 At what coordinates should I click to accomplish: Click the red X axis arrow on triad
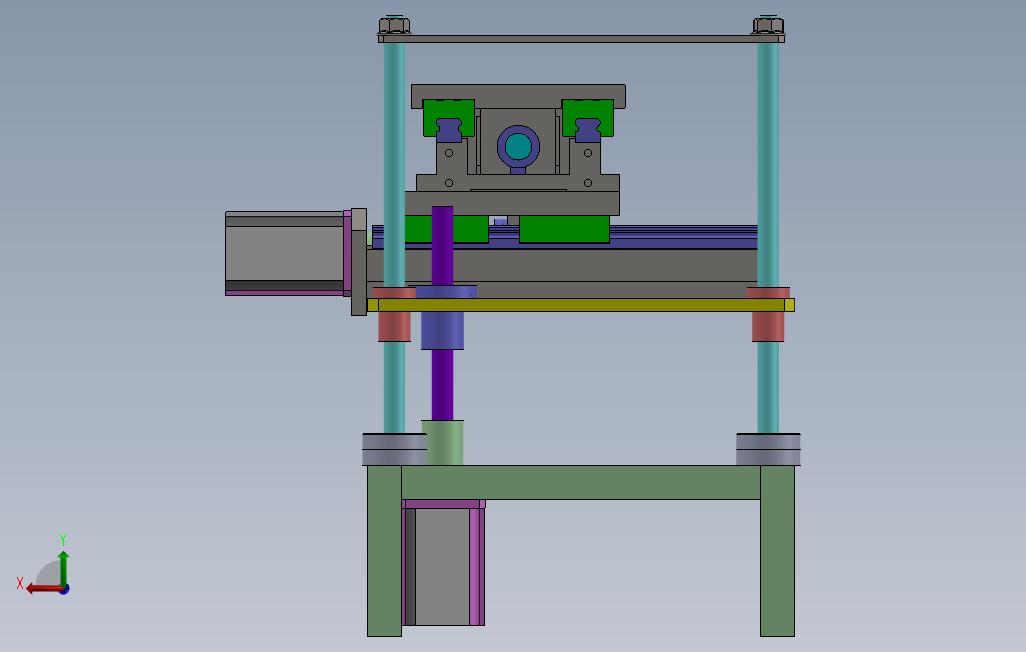(x=44, y=589)
